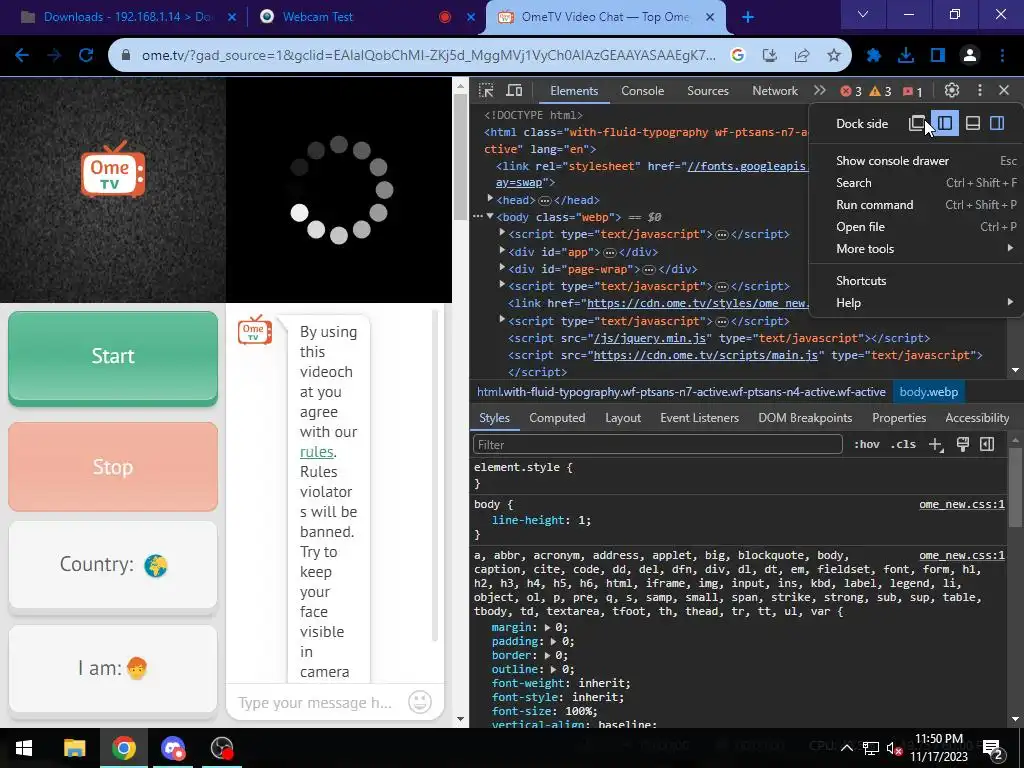Click the issues count badge
1024x768 pixels.
pos(912,91)
